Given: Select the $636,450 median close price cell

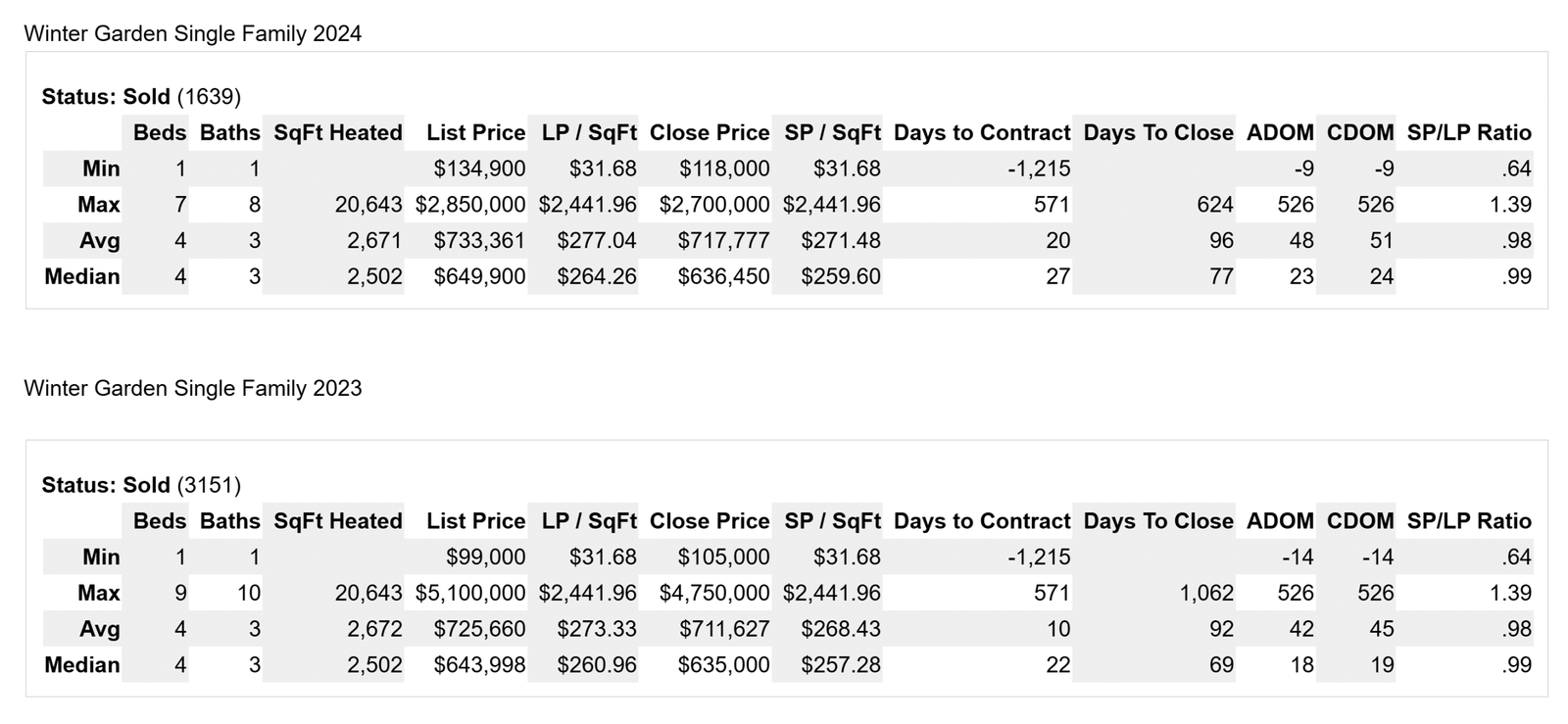Looking at the screenshot, I should tap(723, 277).
